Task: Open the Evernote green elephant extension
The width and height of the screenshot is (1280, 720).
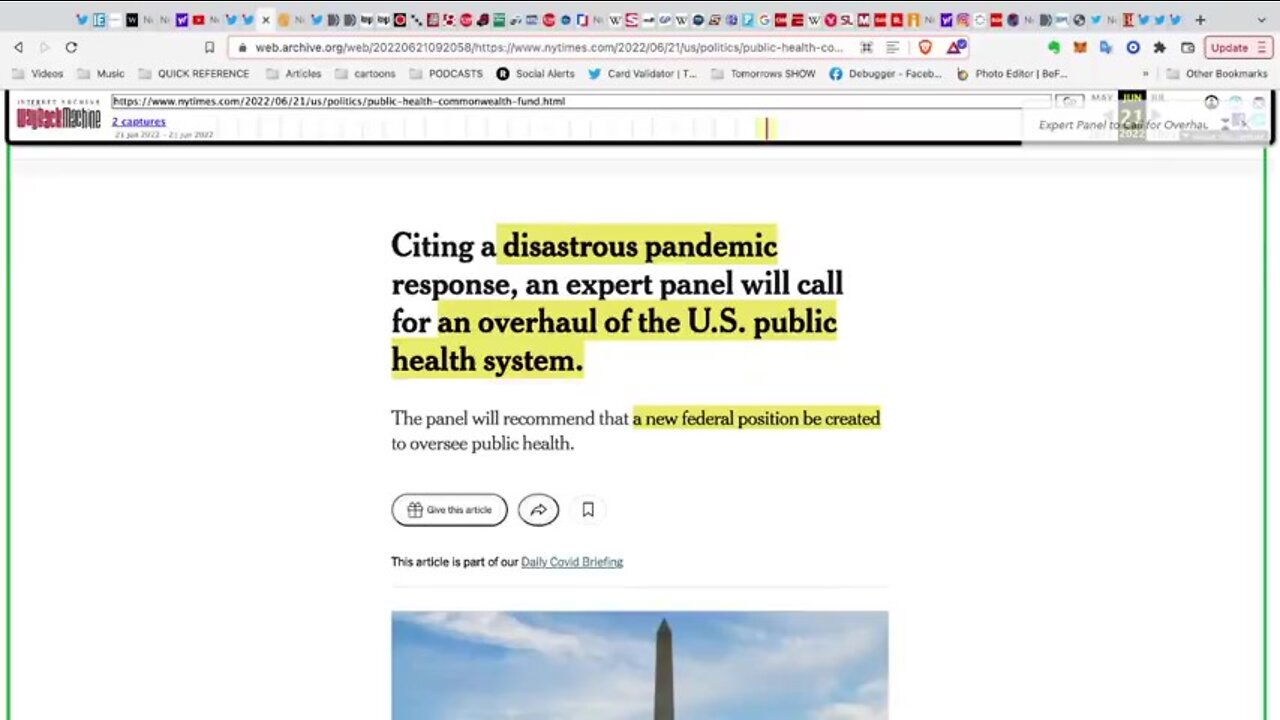Action: coord(1054,47)
